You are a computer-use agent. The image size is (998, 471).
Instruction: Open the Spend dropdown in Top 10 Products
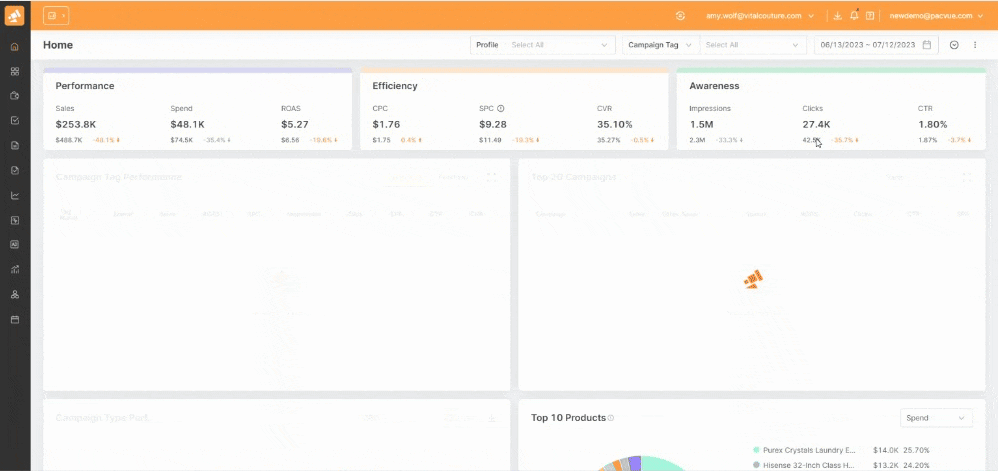(935, 418)
